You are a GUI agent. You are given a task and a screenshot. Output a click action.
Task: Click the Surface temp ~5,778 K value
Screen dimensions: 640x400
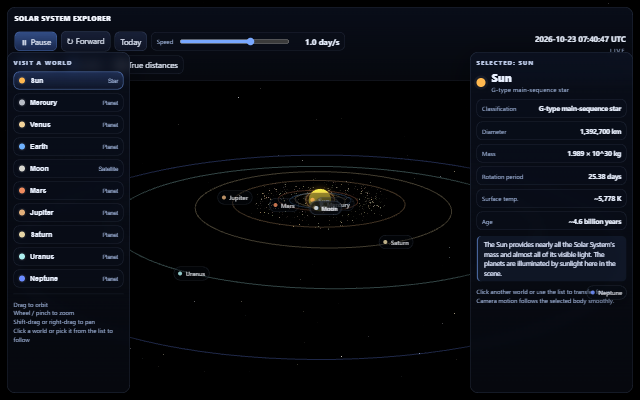click(x=607, y=198)
